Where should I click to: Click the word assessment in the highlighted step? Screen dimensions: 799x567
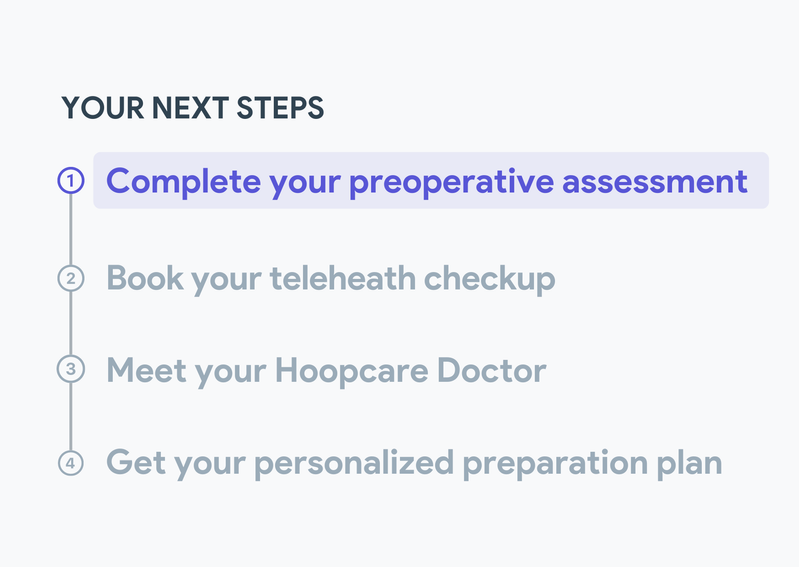click(x=655, y=181)
